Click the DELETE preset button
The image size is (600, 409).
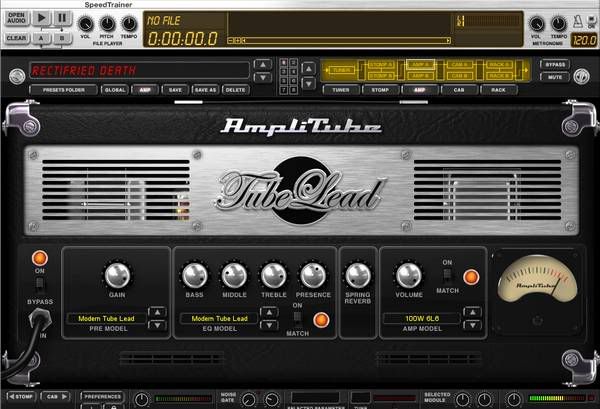pos(235,90)
